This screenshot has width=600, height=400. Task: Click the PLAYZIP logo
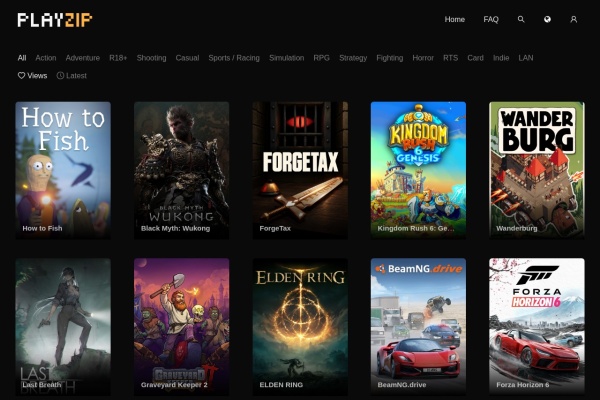click(x=55, y=20)
